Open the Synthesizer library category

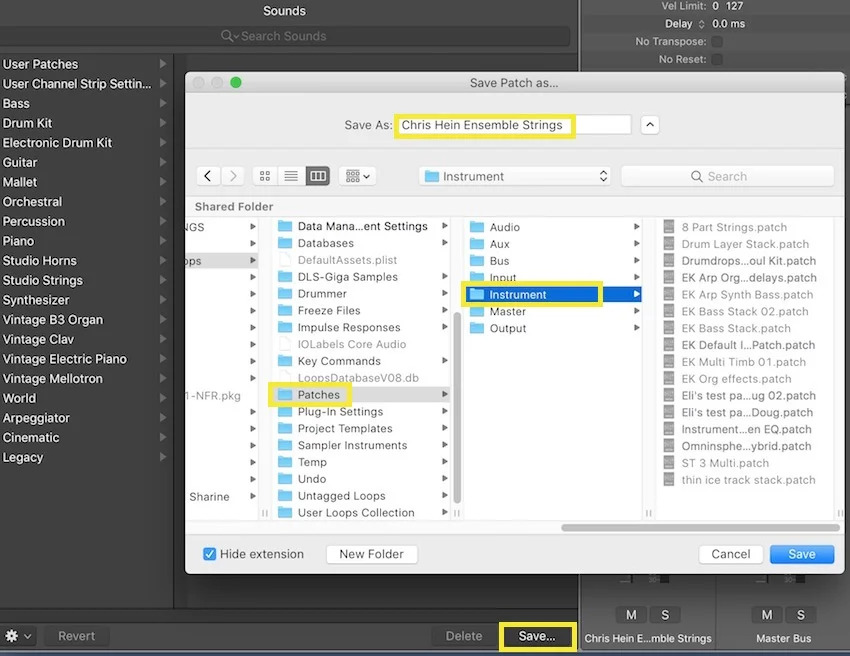tap(85, 300)
